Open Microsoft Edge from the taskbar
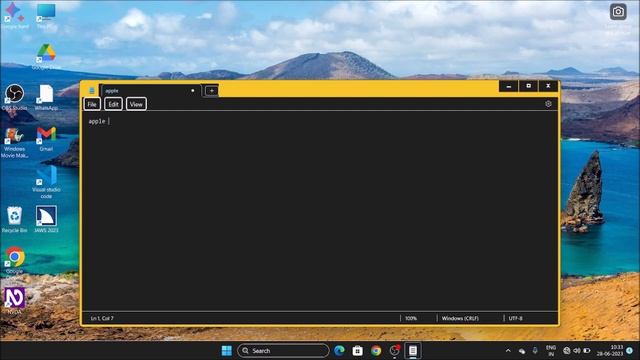 (x=339, y=351)
